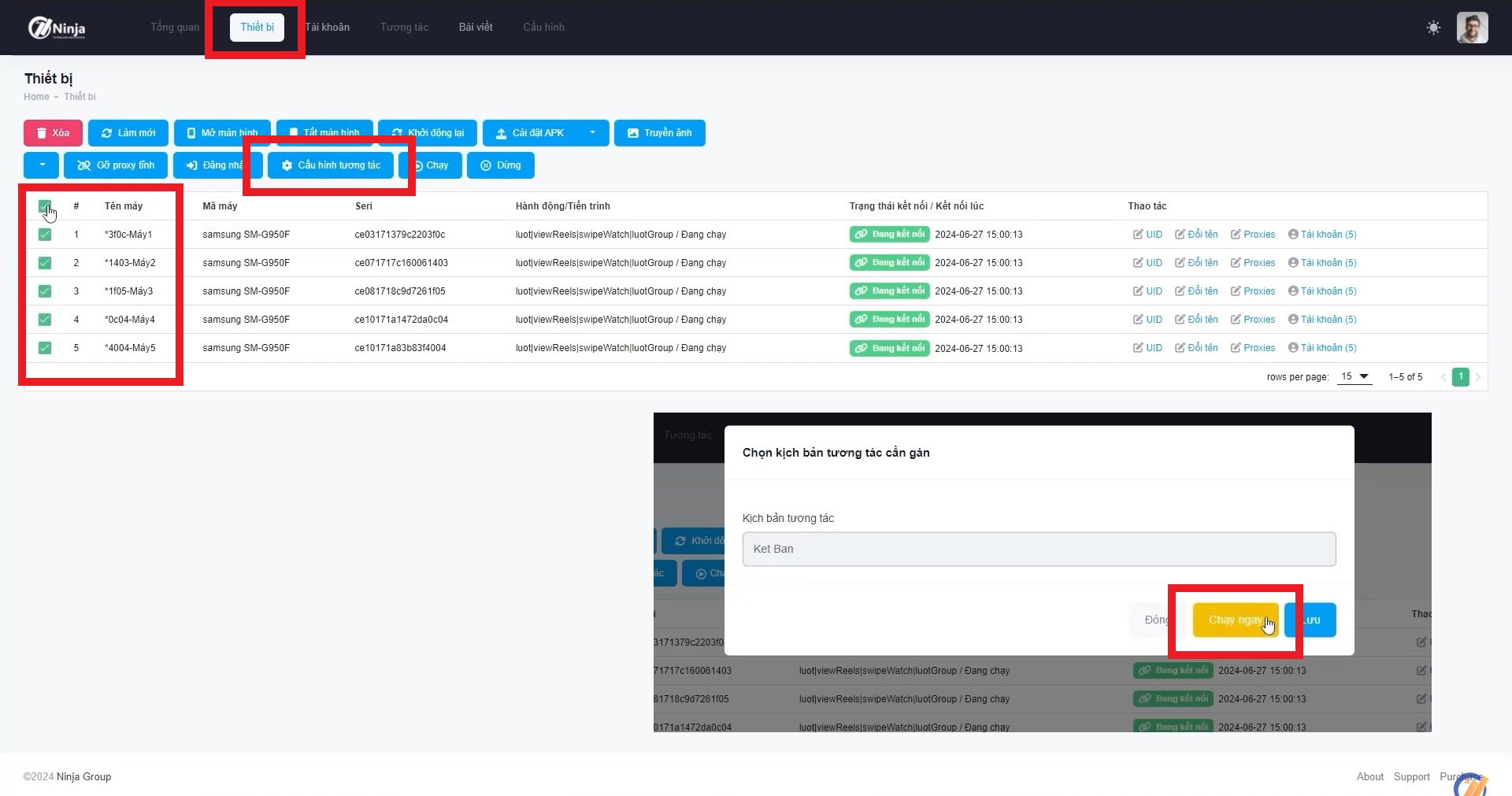Viewport: 1512px width, 796px height.
Task: Click the red Xóa delete button
Action: (x=53, y=133)
